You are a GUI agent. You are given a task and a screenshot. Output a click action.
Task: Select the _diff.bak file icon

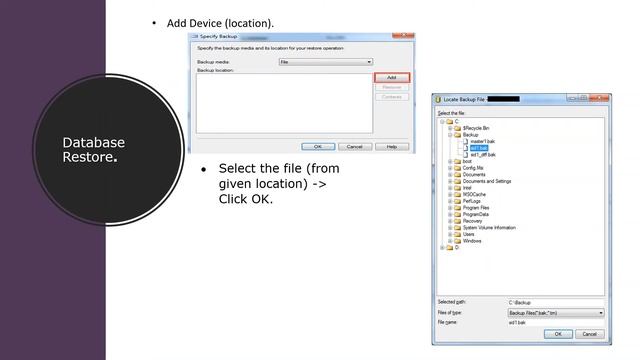point(466,155)
